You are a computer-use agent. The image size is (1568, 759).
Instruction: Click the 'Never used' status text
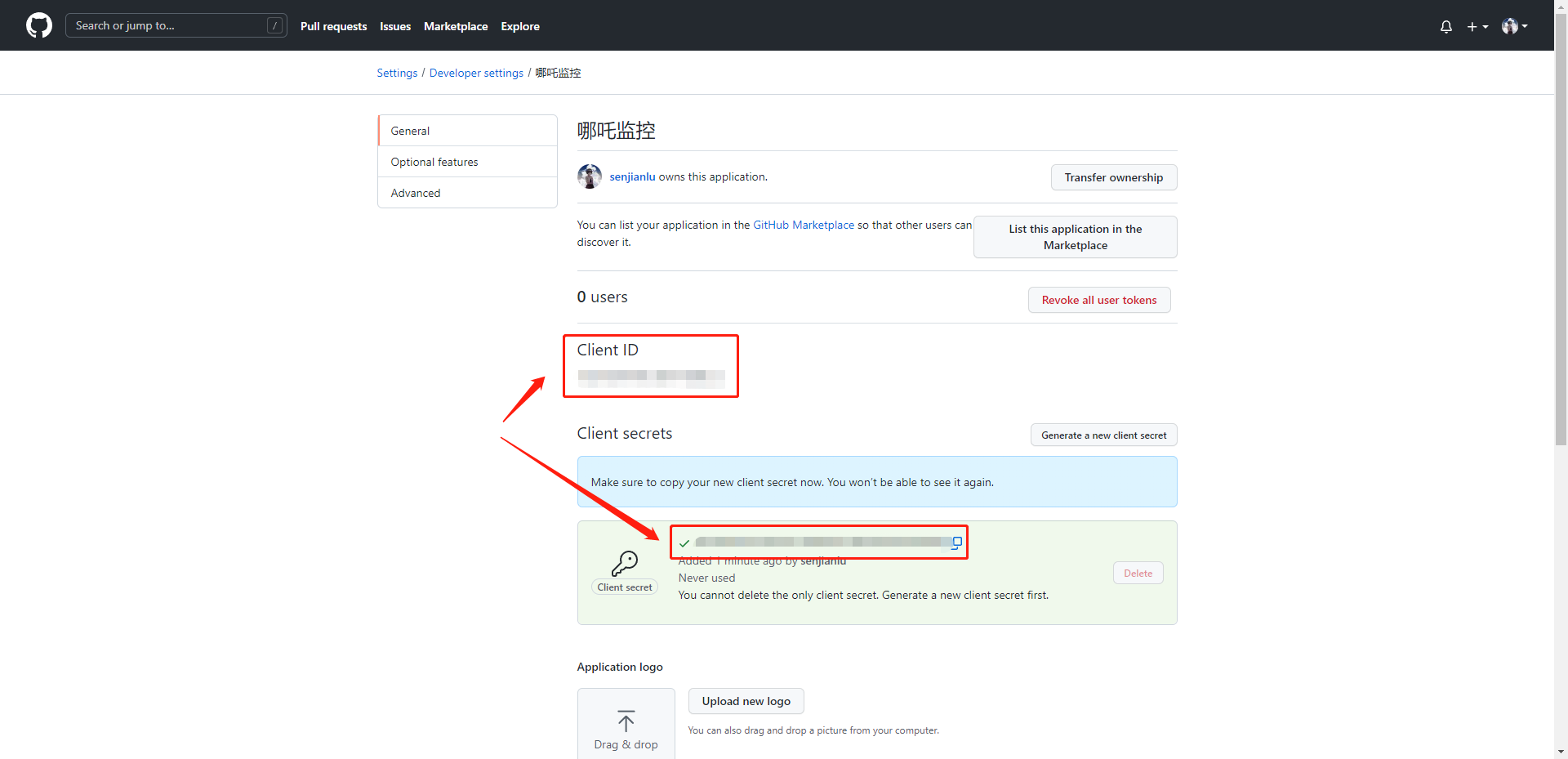[706, 578]
